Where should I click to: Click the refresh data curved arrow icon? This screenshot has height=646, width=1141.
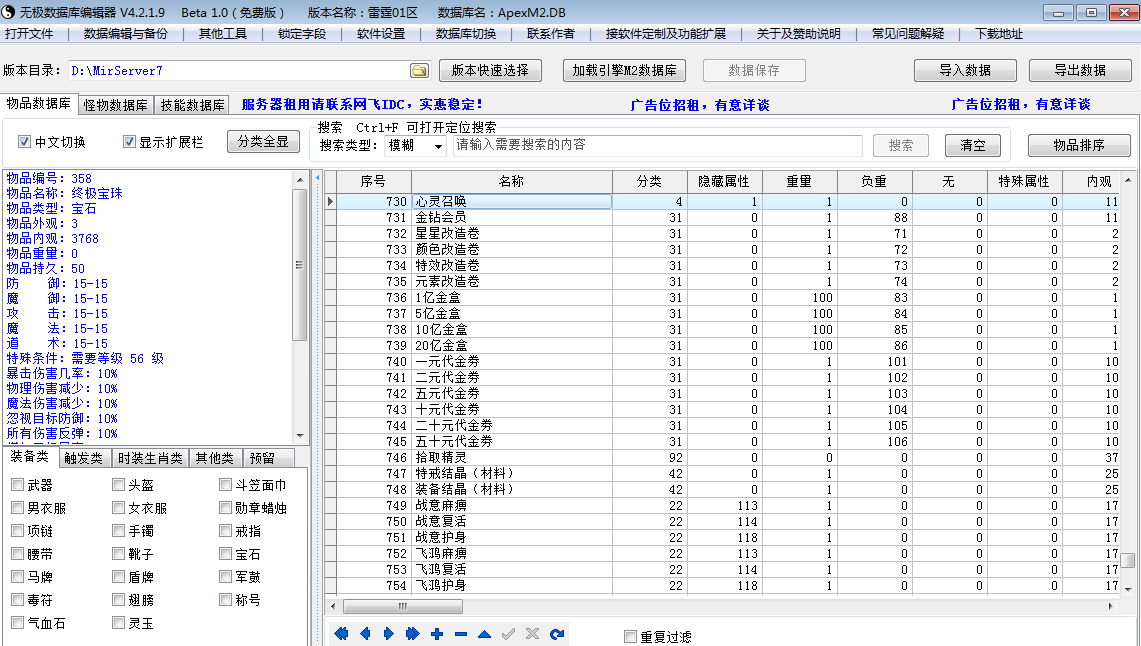[557, 634]
